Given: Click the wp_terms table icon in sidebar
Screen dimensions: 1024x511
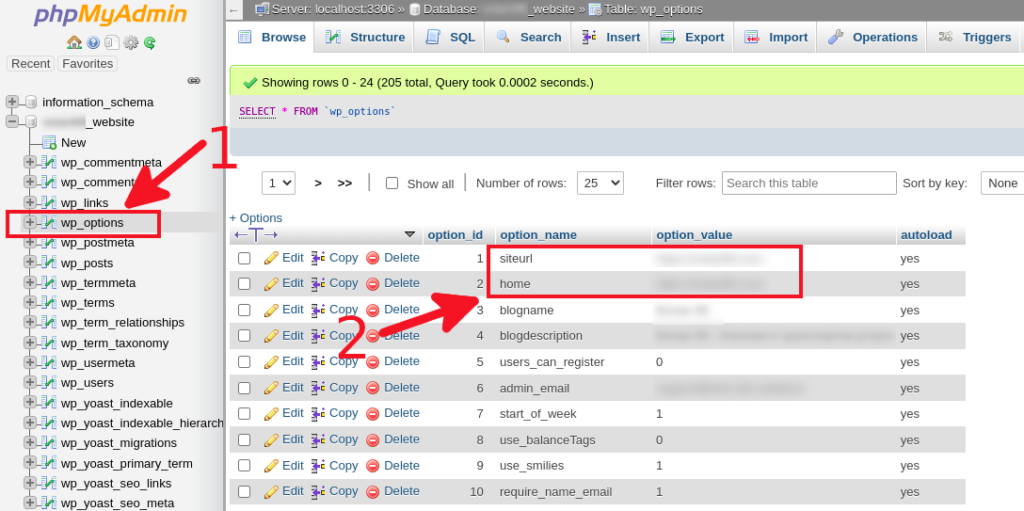Looking at the screenshot, I should [49, 303].
